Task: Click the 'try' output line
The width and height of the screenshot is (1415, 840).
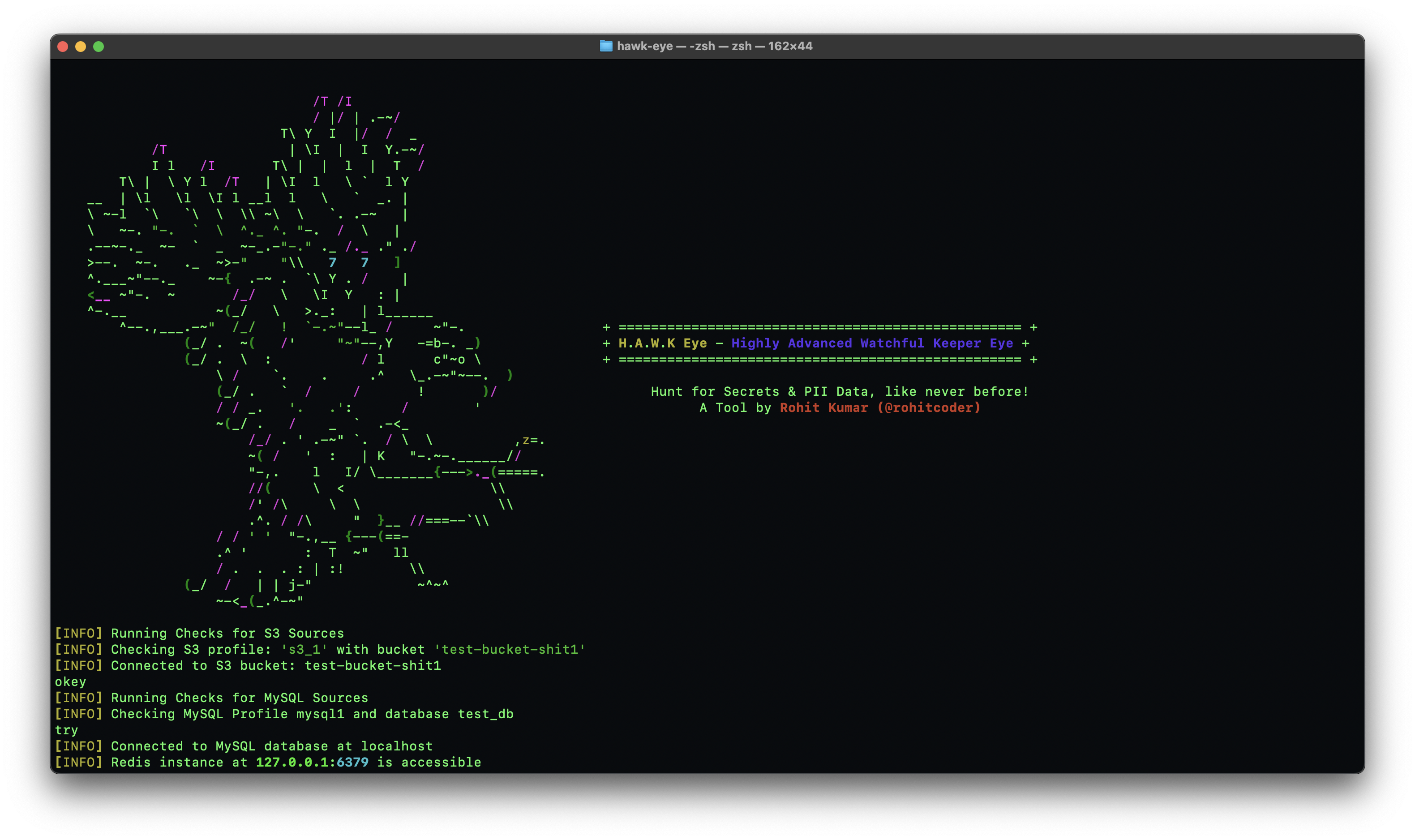Action: pyautogui.click(x=66, y=729)
